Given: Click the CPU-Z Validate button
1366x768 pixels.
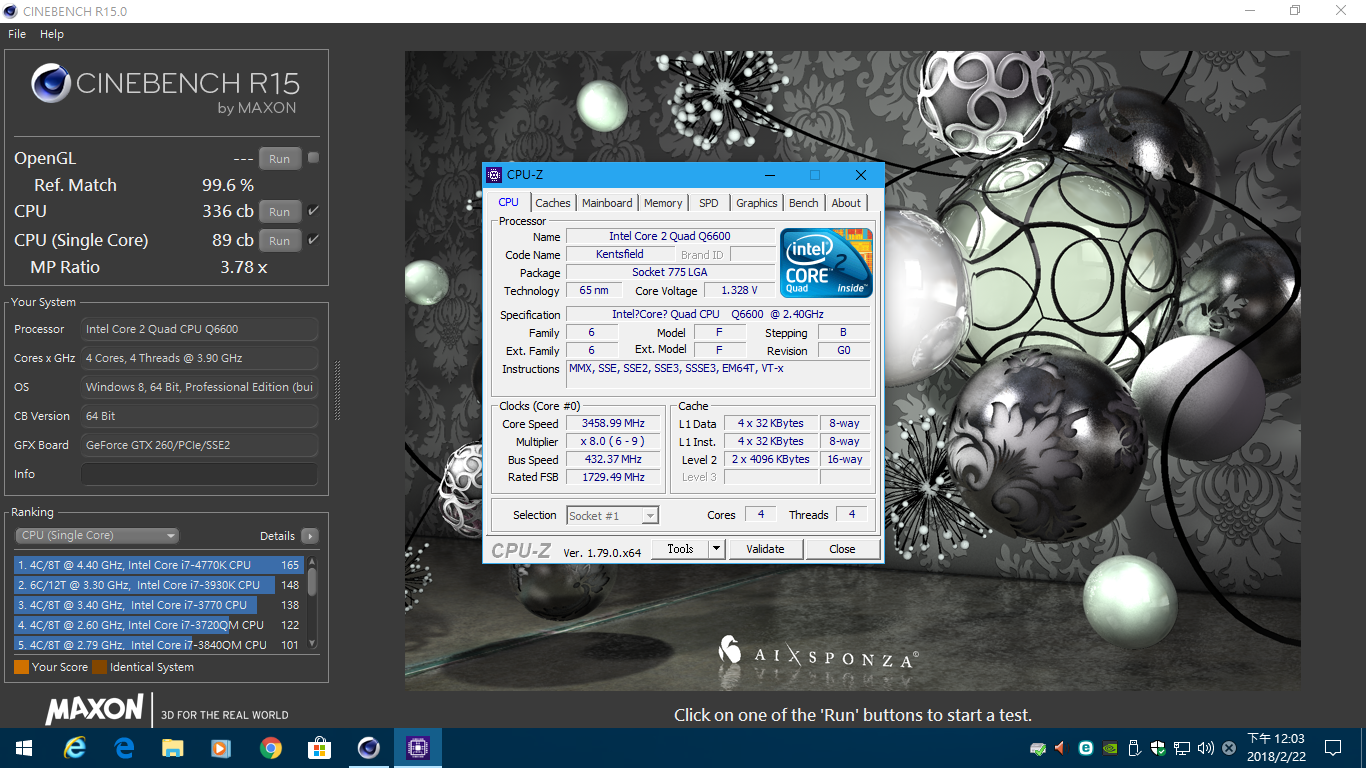Looking at the screenshot, I should pyautogui.click(x=765, y=549).
